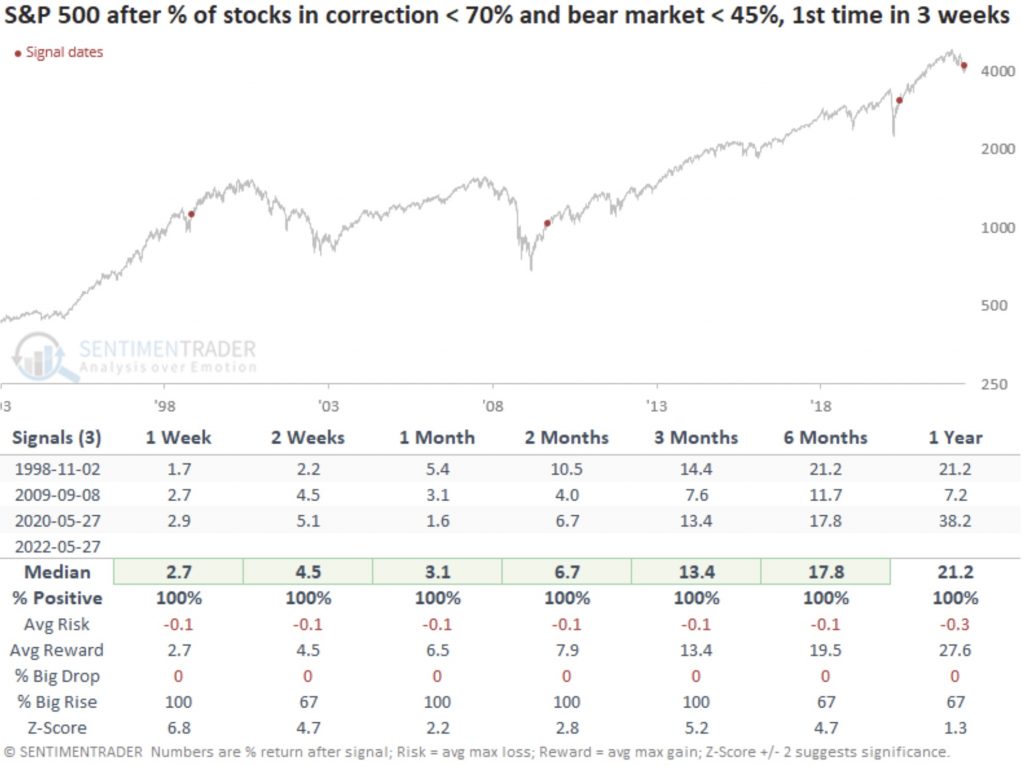This screenshot has height=766, width=1024.
Task: Click the 2022-05-27 signal row date
Action: (57, 545)
